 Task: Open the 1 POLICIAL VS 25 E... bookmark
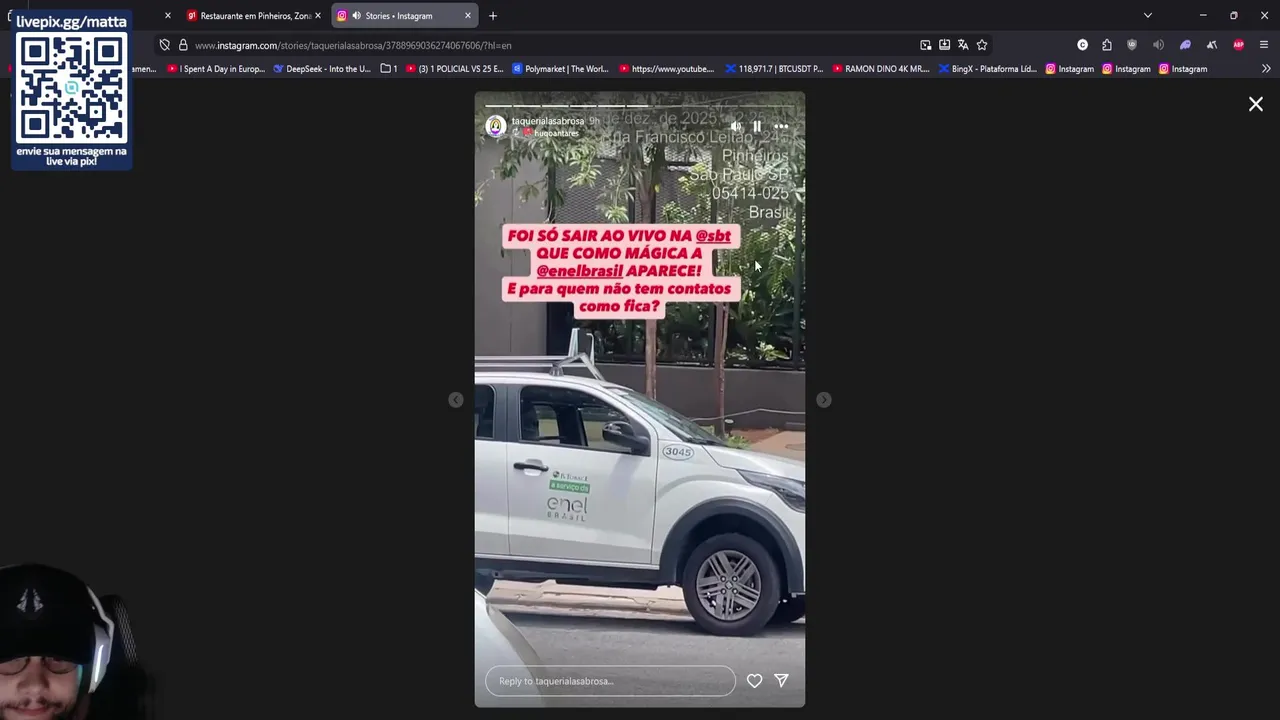tap(454, 69)
